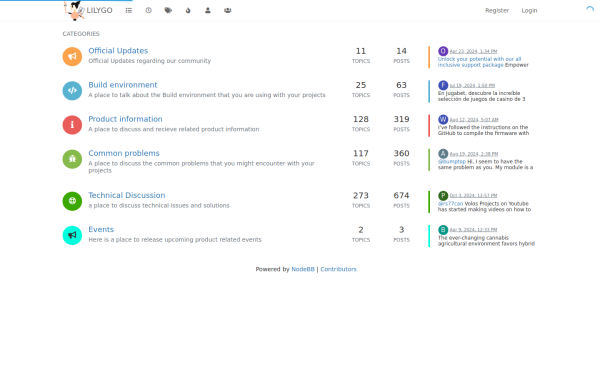Open the Popular flame icon

pos(188,10)
